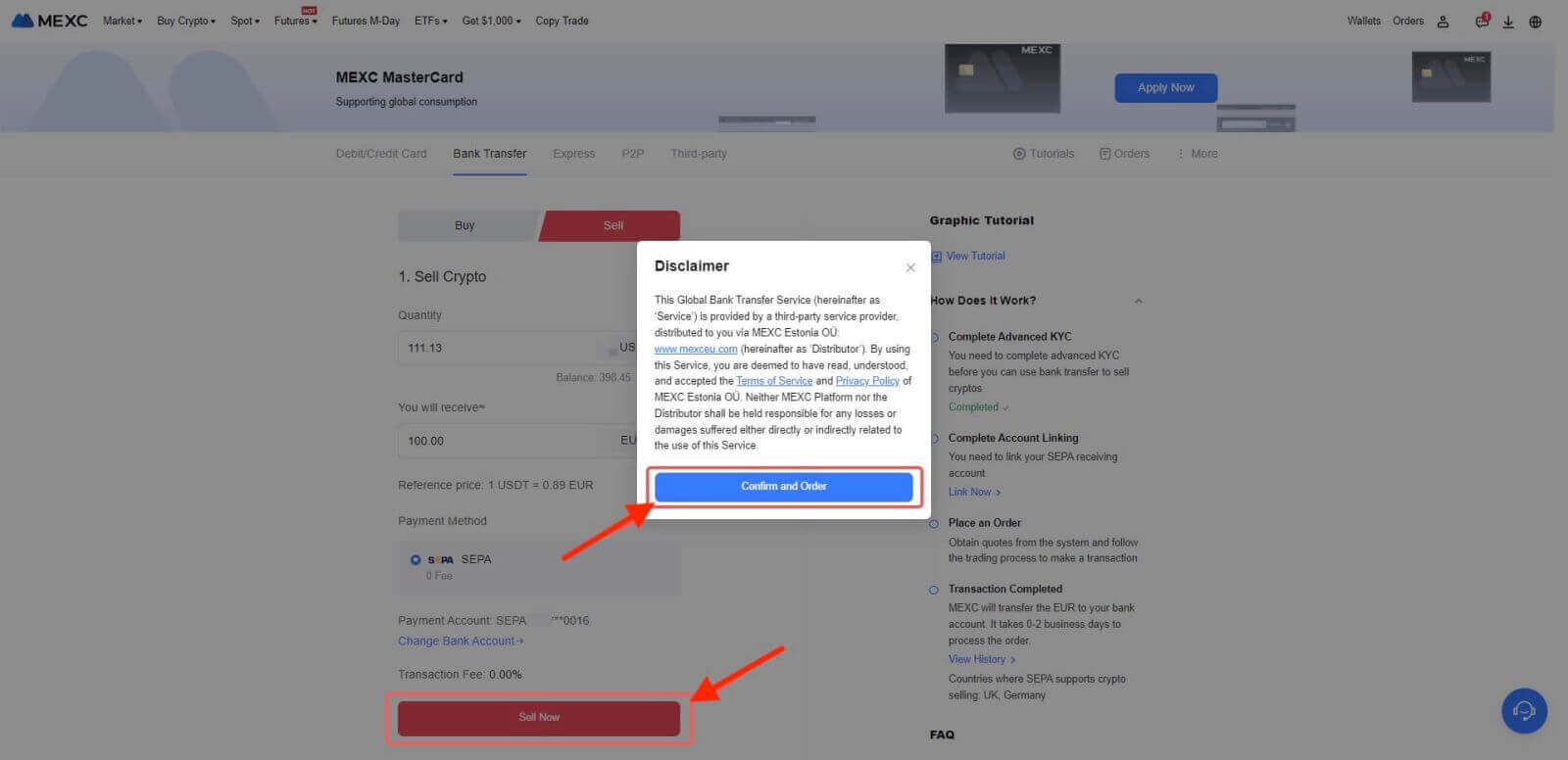Open Copy Trade menu item
The image size is (1568, 760).
tap(562, 21)
